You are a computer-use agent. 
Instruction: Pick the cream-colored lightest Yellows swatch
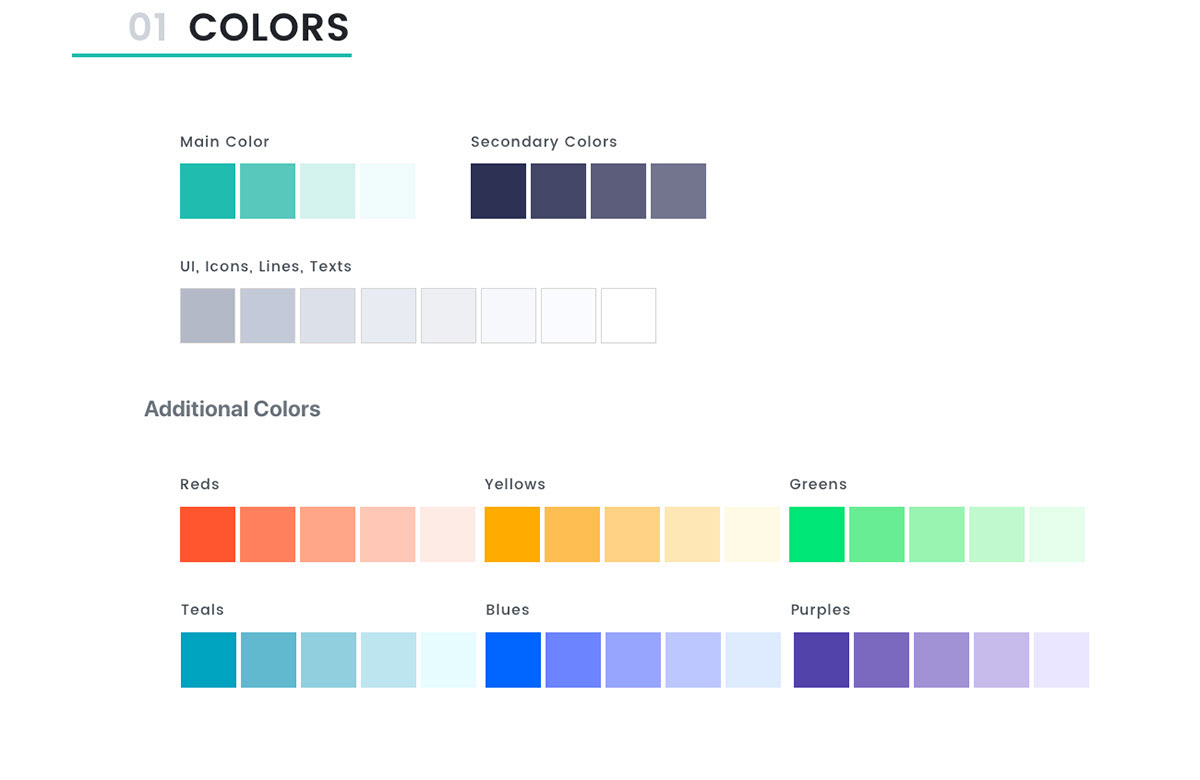752,534
